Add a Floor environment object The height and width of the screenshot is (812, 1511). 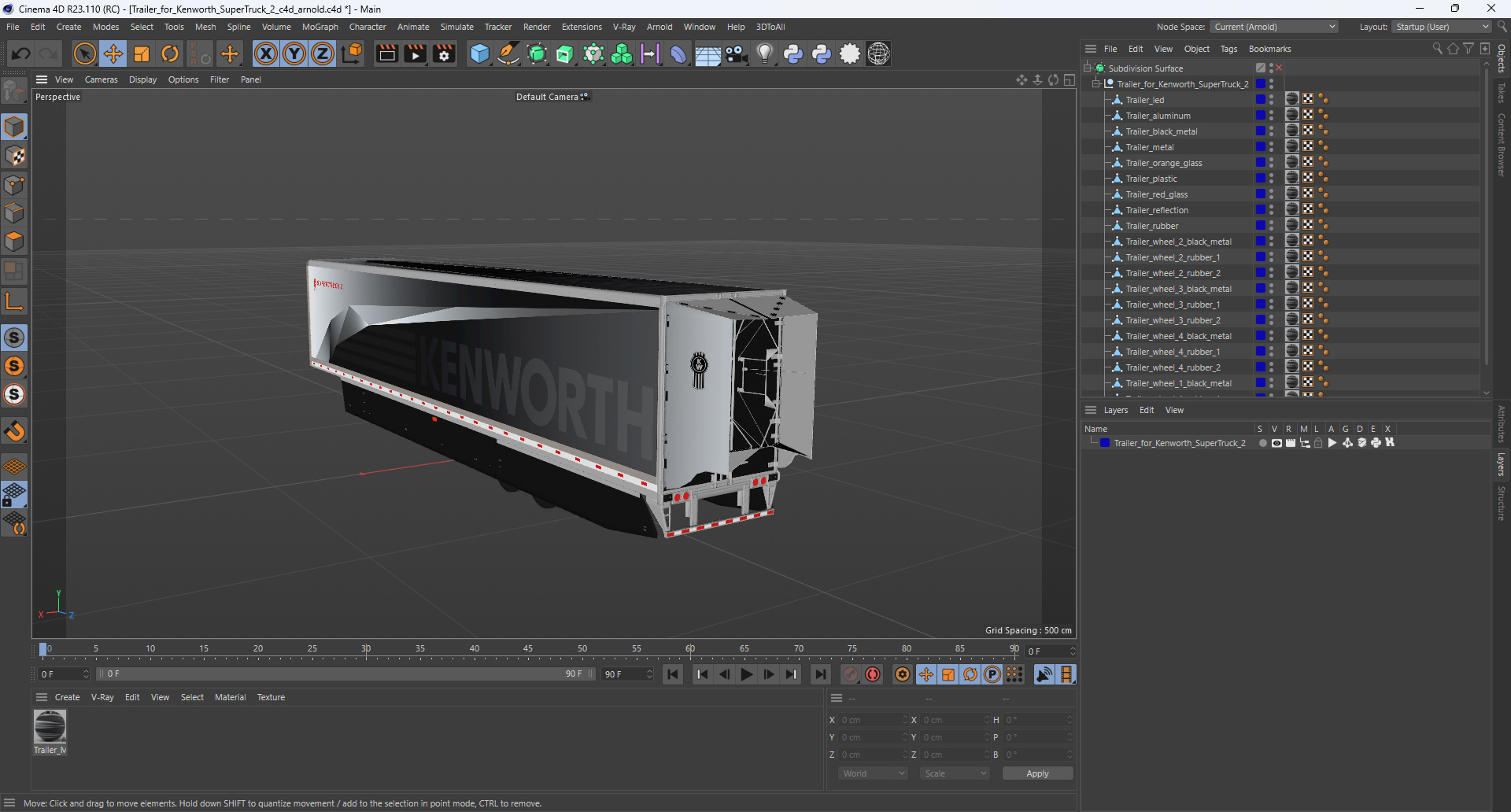coord(707,54)
